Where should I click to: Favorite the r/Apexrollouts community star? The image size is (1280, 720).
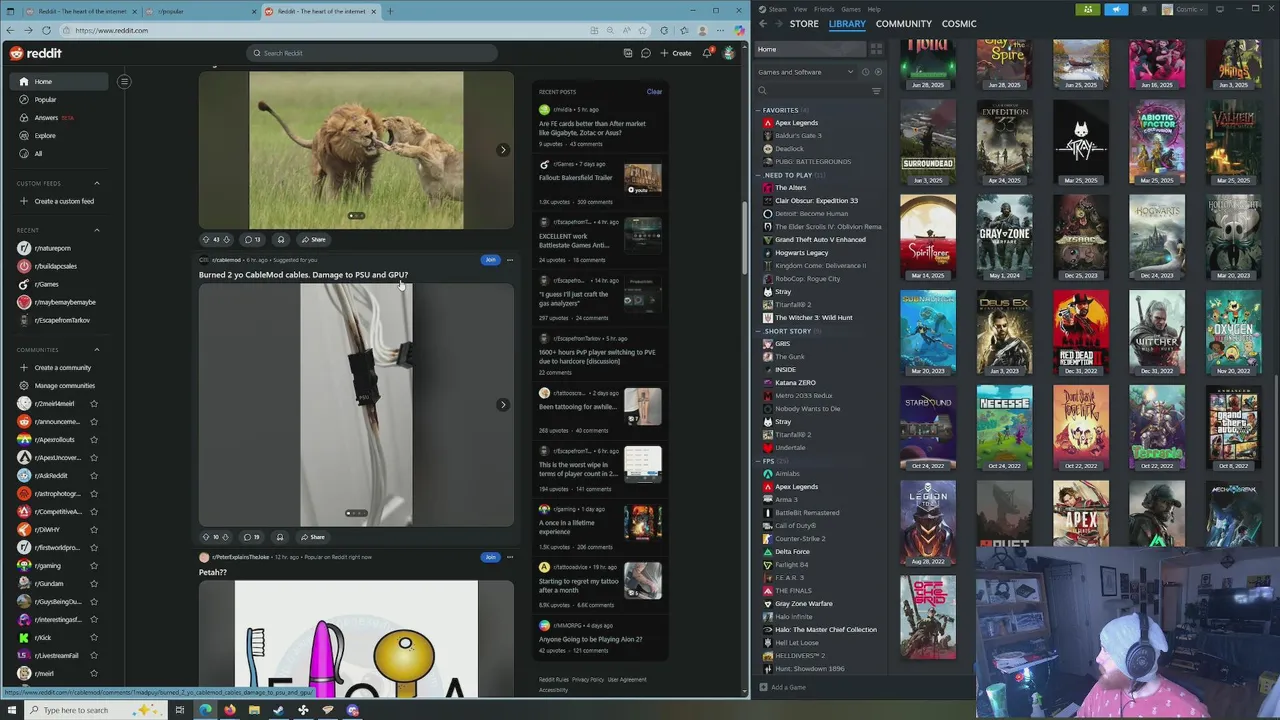click(94, 440)
